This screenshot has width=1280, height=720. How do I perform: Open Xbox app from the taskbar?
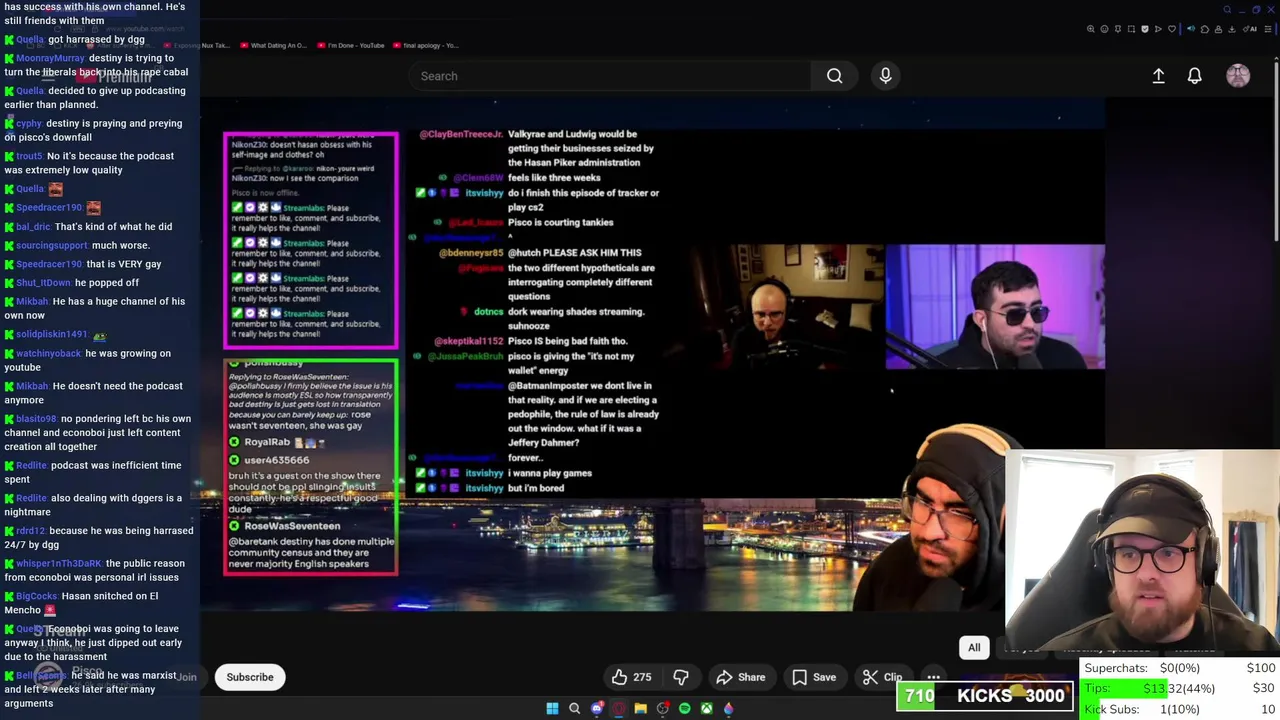pos(706,709)
